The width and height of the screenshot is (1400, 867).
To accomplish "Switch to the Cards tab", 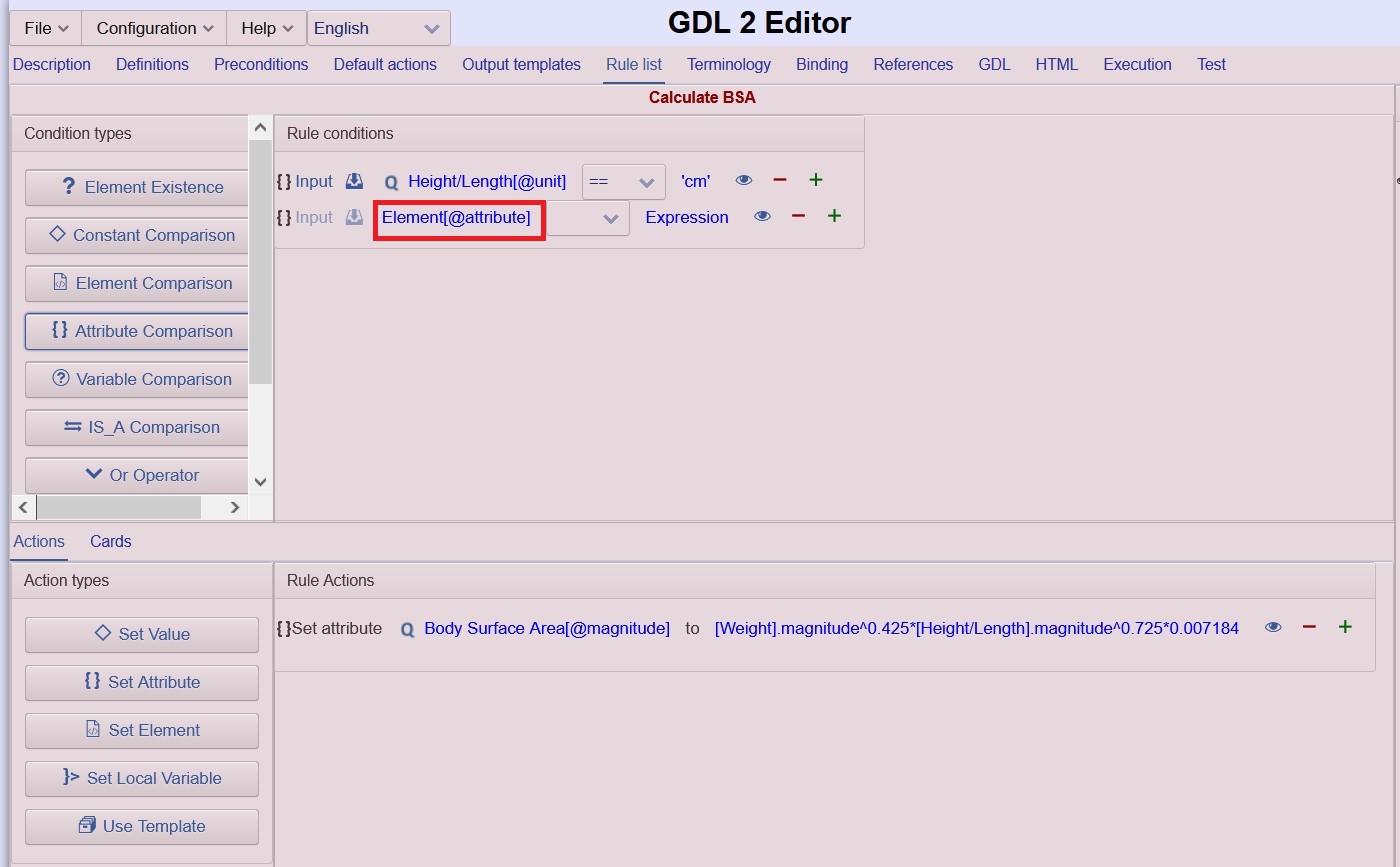I will [110, 541].
